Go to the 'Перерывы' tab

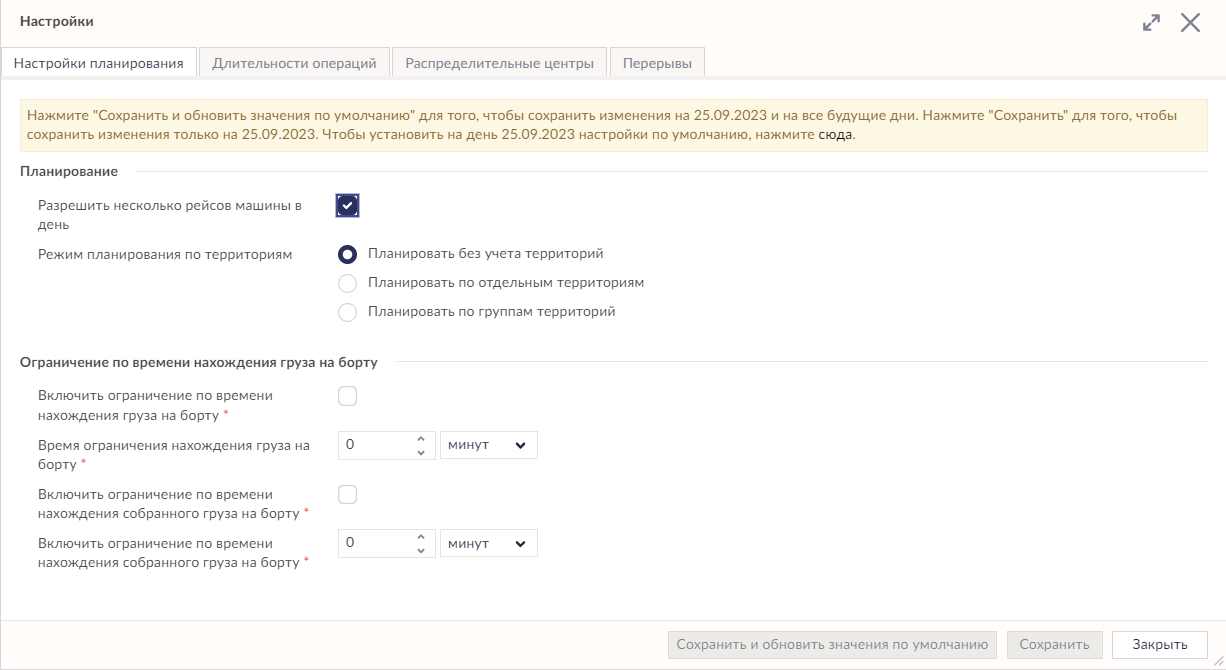(x=657, y=63)
